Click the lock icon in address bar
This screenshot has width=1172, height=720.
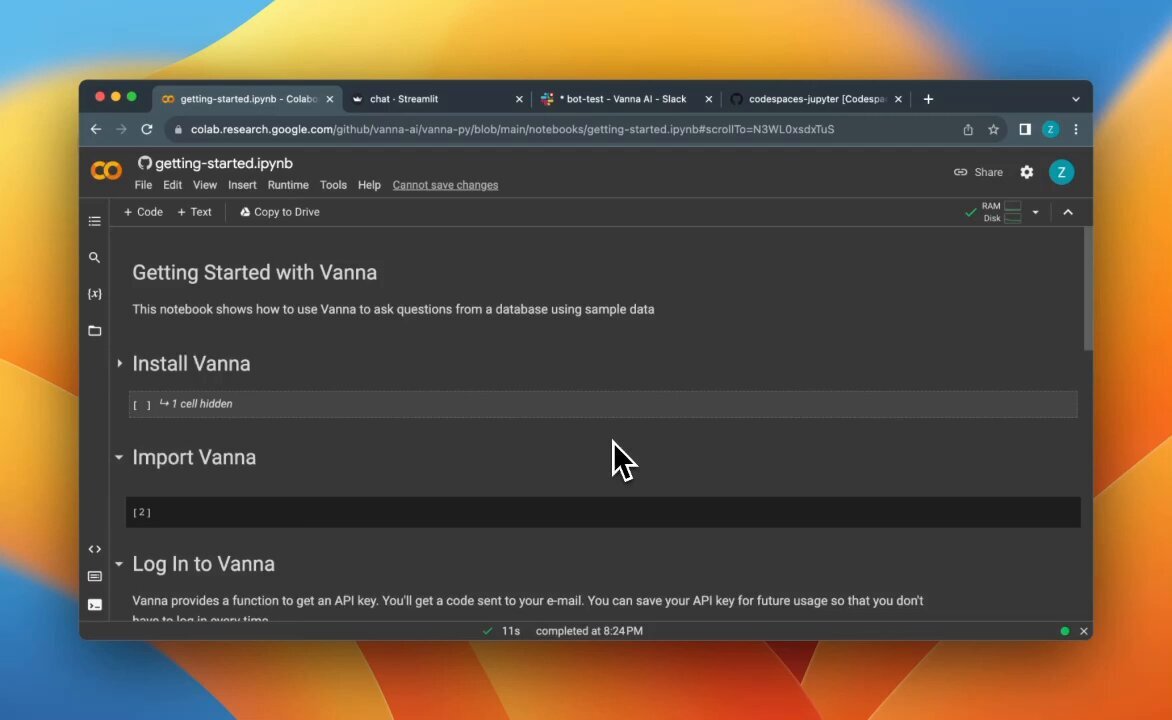point(178,129)
